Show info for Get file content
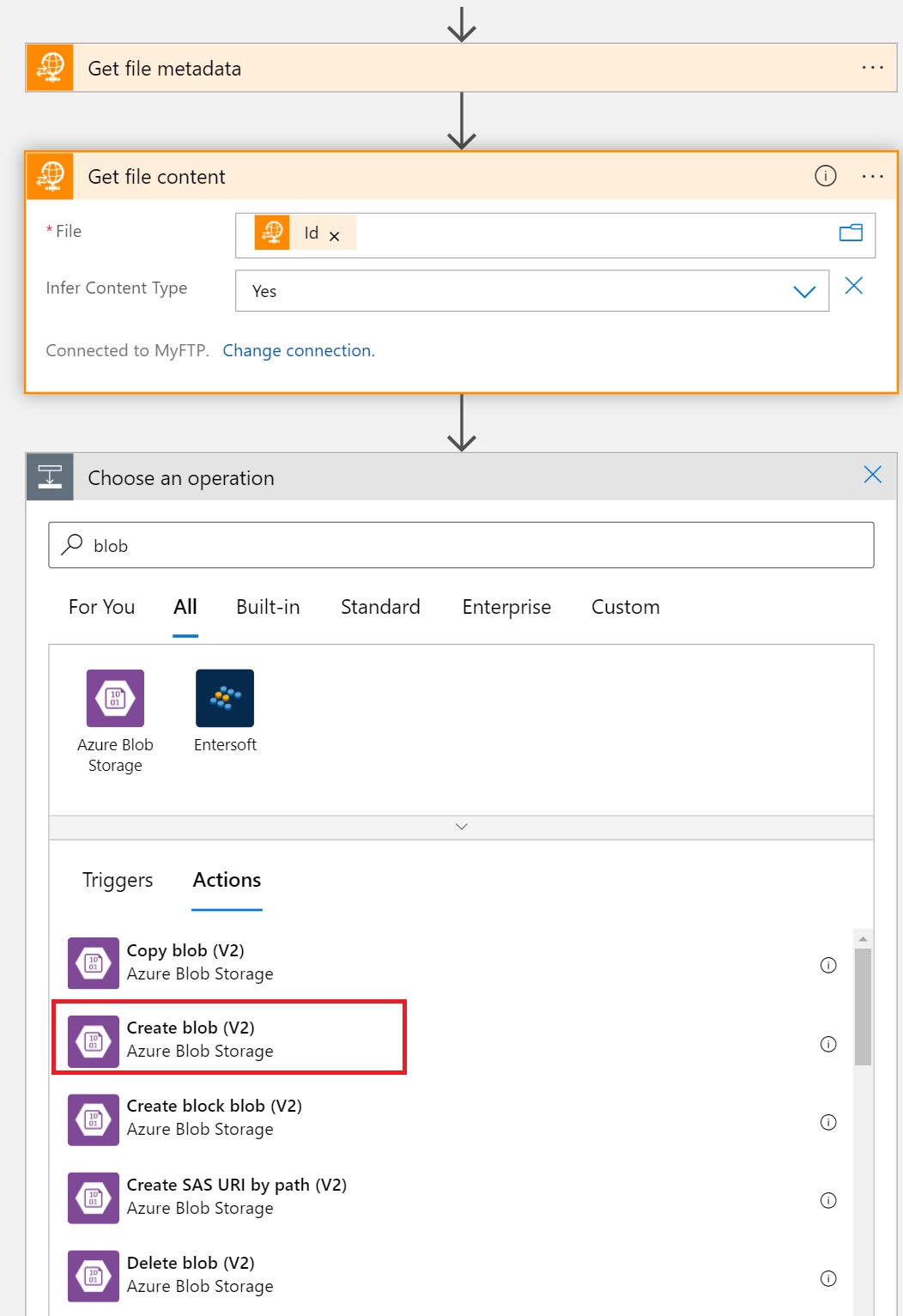 coord(825,176)
